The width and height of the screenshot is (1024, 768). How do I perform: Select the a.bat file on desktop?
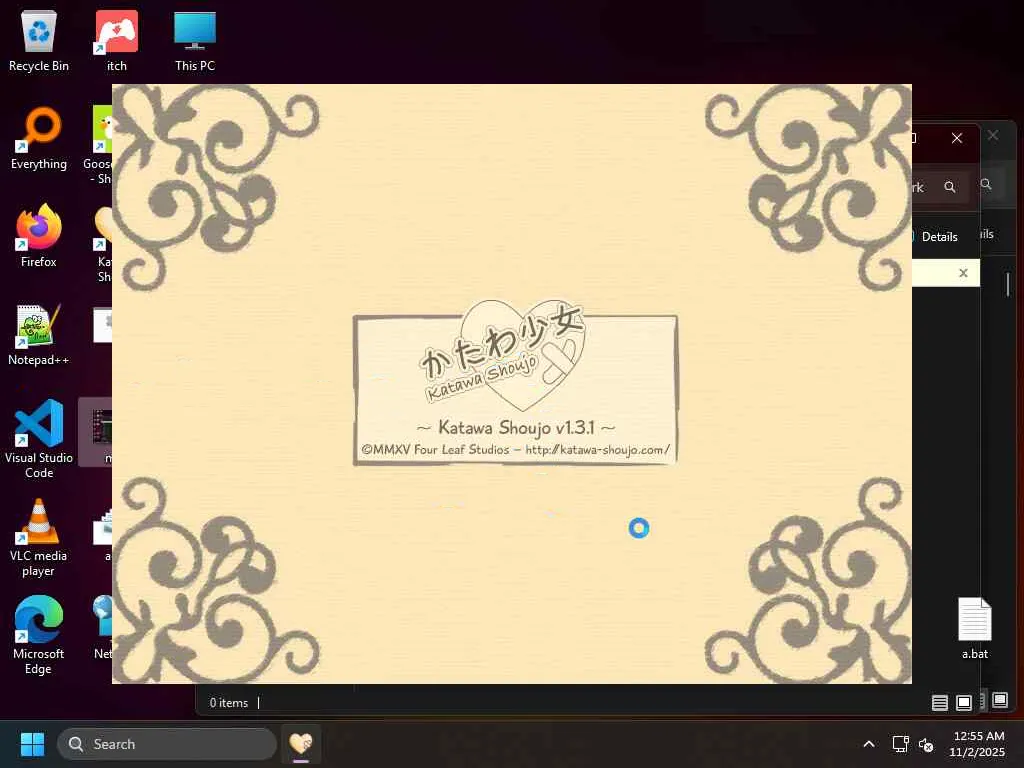(974, 628)
